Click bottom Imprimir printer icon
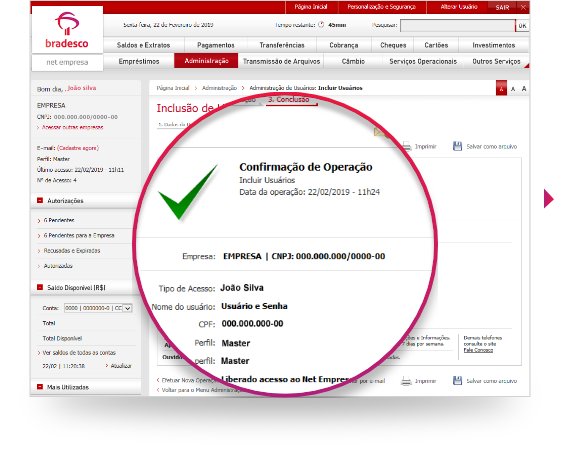561x456 pixels. (x=406, y=381)
